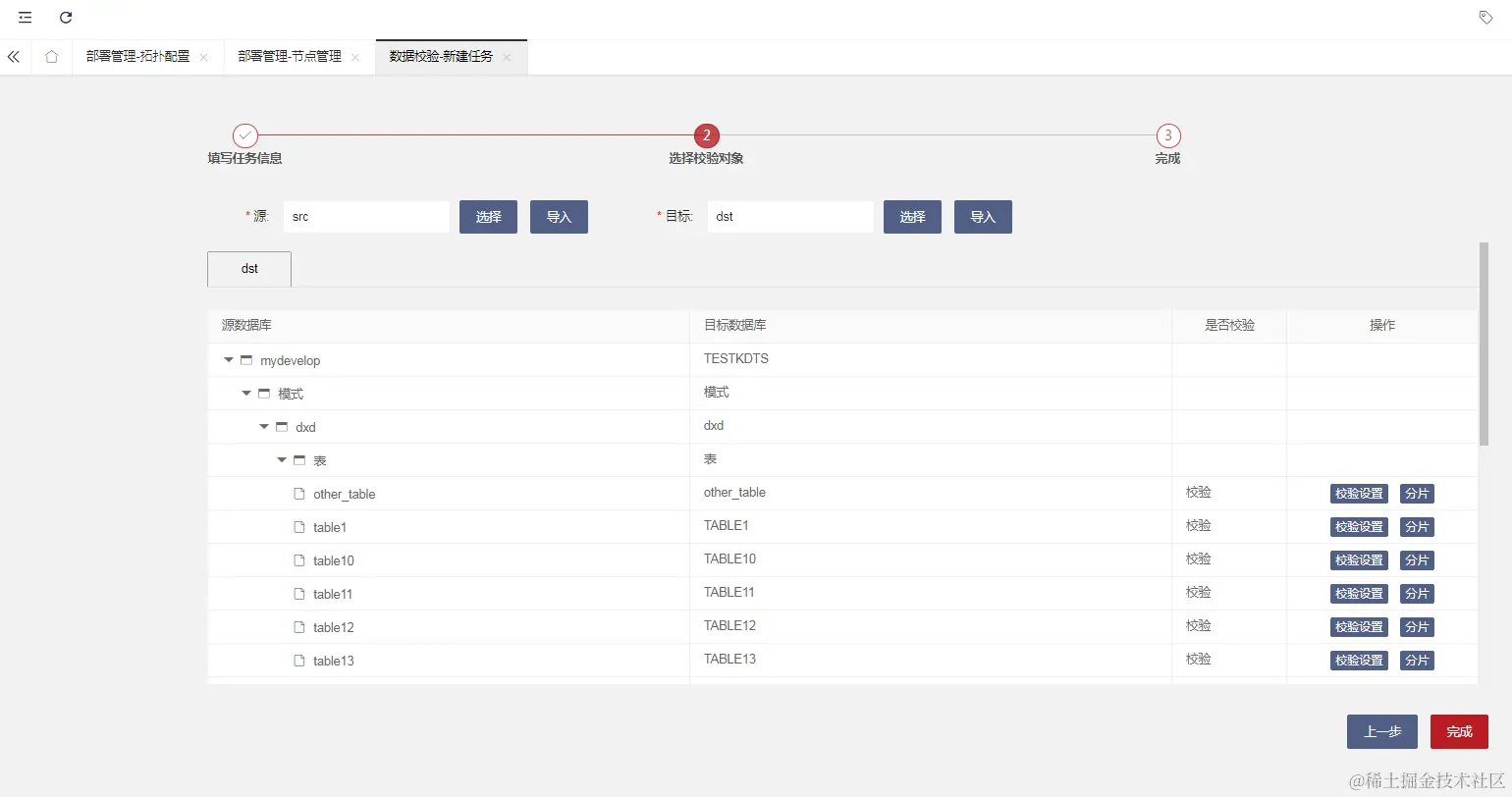Click the red 完成 button
This screenshot has width=1512, height=797.
tap(1459, 731)
